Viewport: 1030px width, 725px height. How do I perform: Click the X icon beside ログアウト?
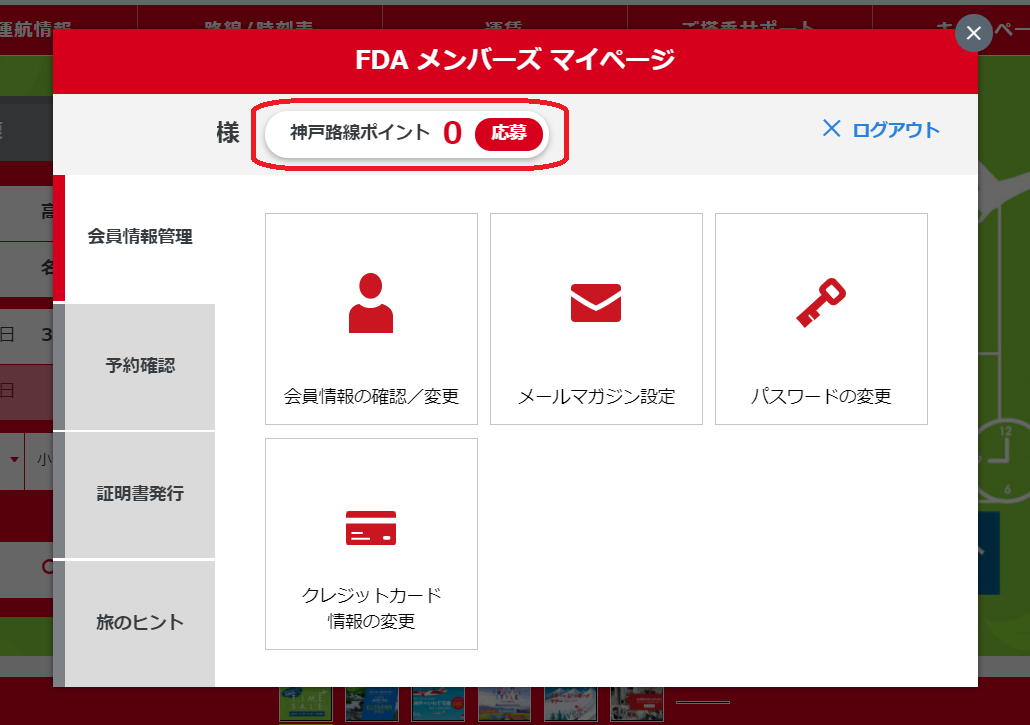tap(832, 129)
